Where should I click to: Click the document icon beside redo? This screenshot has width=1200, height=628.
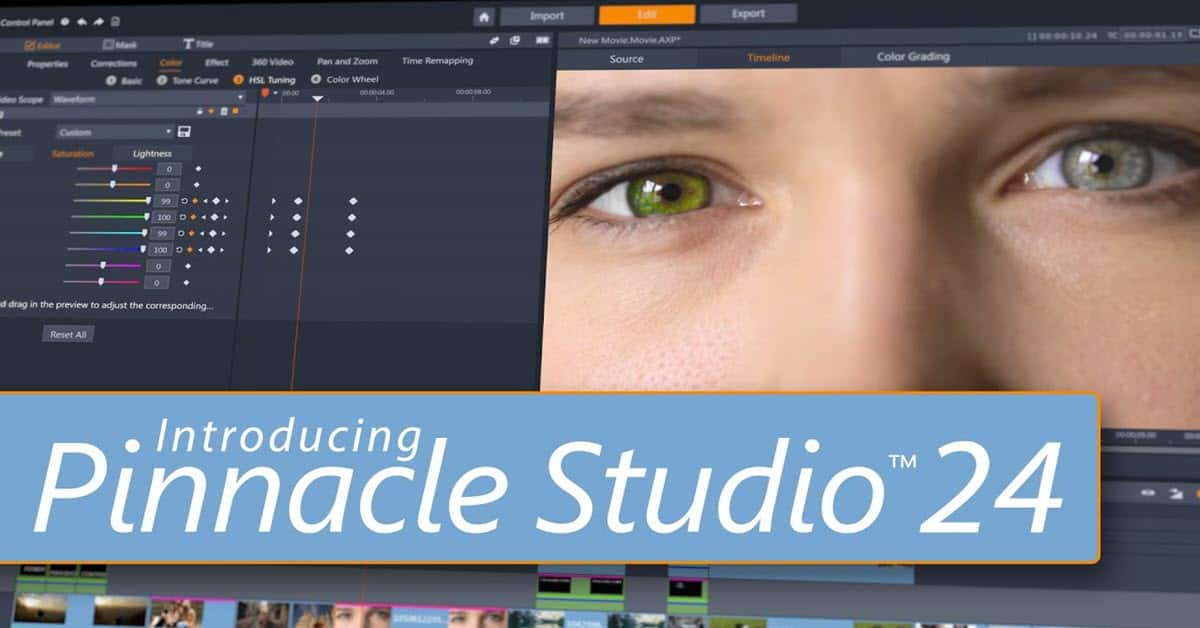point(115,21)
